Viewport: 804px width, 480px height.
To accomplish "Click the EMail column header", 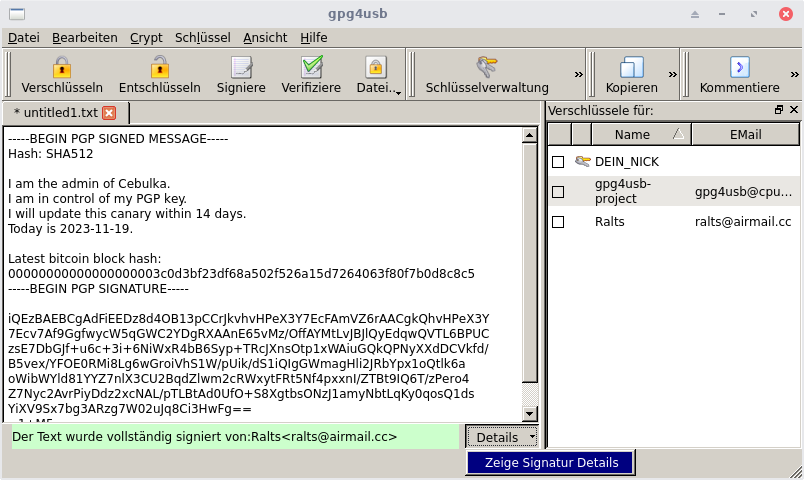I will tap(746, 134).
